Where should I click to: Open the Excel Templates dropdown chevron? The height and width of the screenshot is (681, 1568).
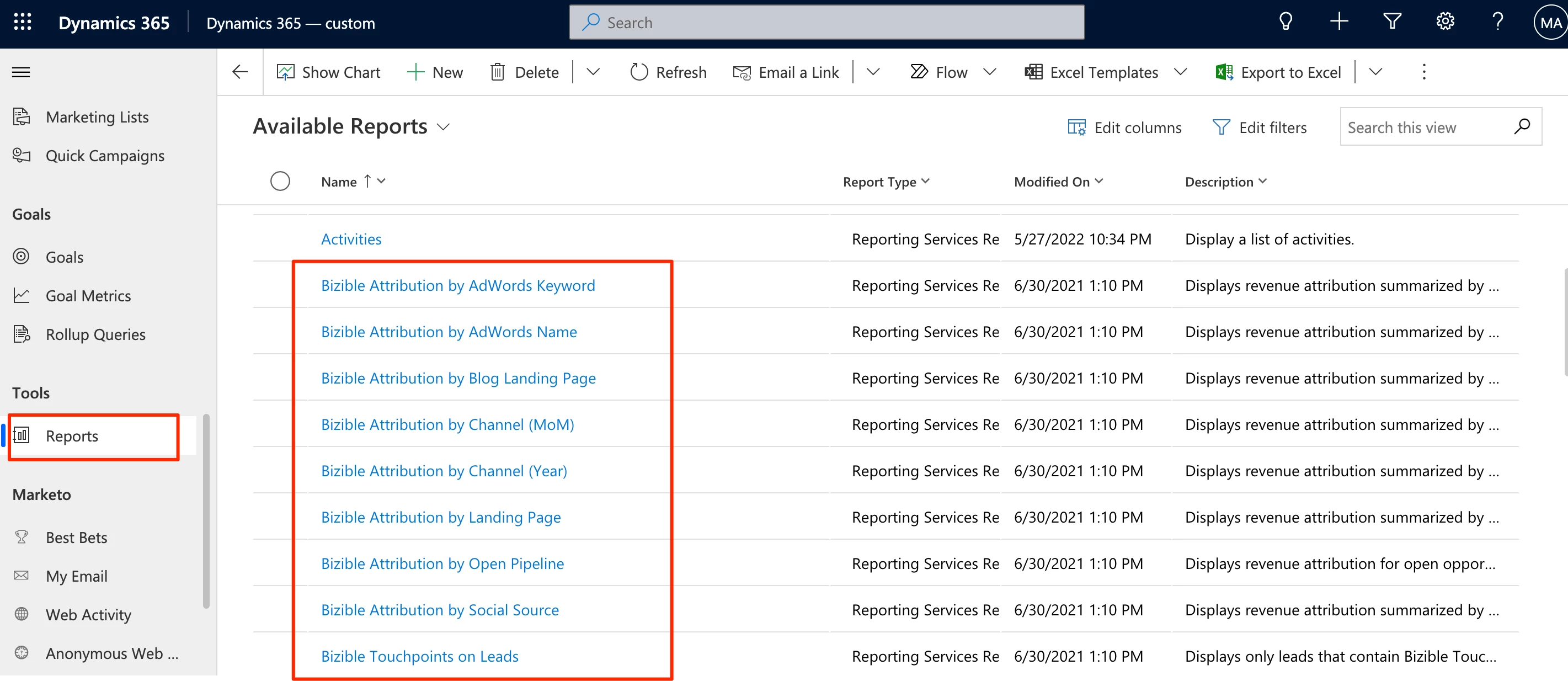(1181, 72)
